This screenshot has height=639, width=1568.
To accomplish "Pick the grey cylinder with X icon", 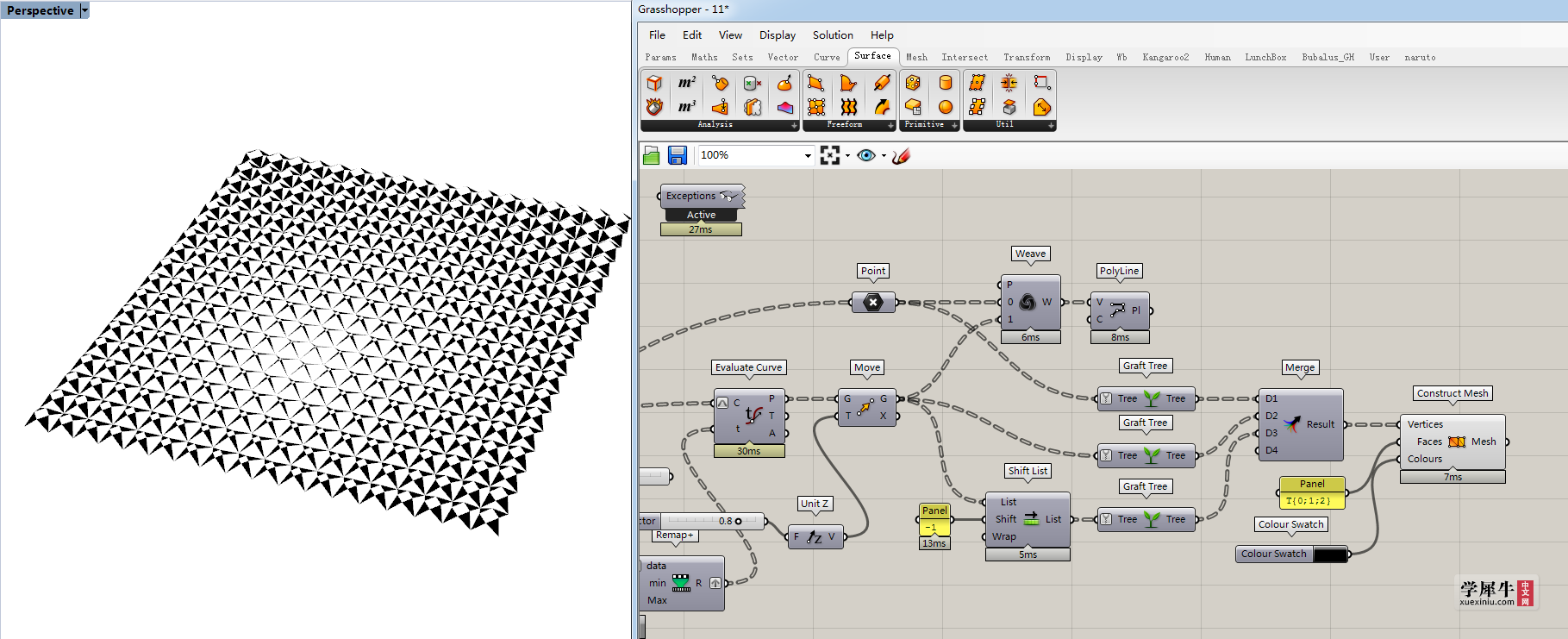I will 753,83.
